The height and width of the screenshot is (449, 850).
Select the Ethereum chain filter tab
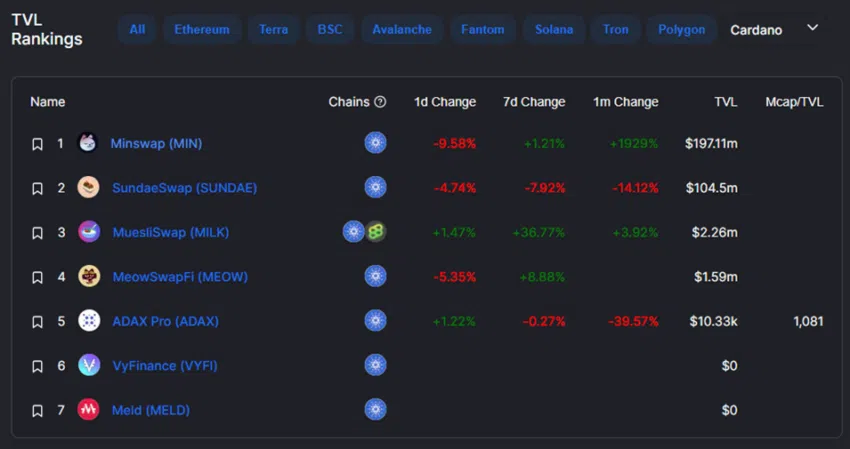pyautogui.click(x=202, y=29)
